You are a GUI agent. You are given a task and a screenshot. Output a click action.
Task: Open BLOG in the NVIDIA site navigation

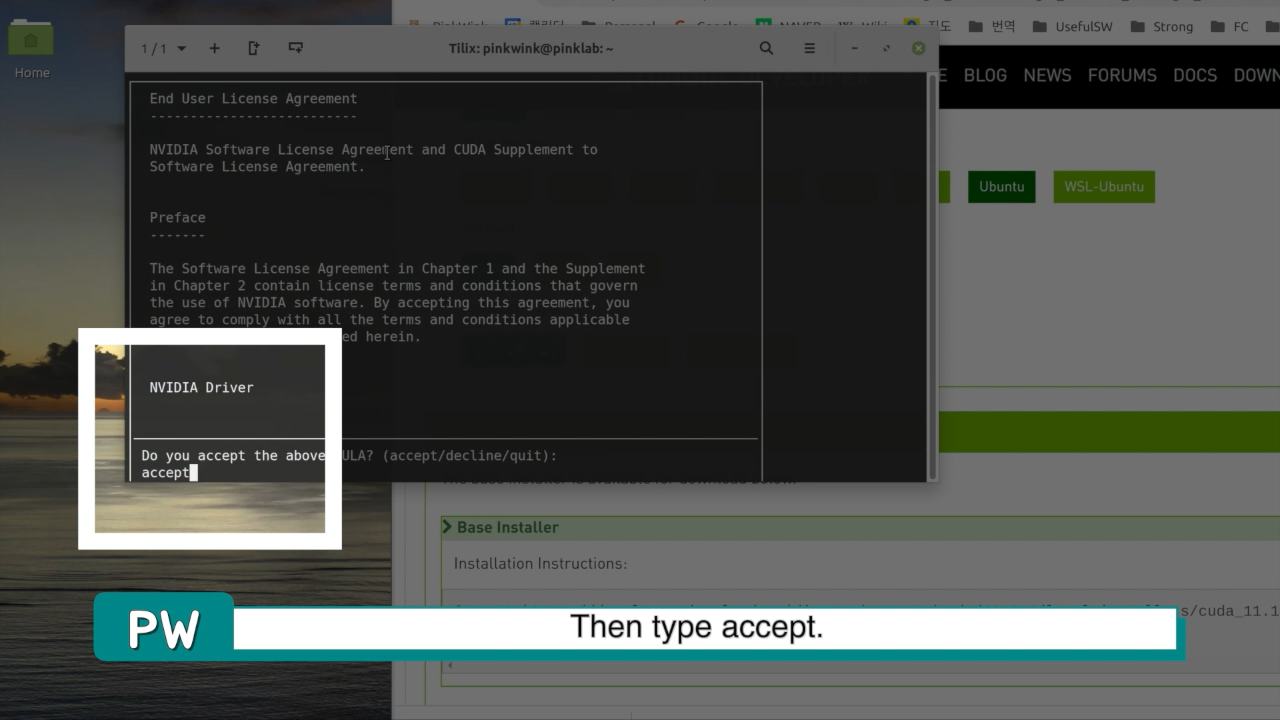tap(985, 75)
